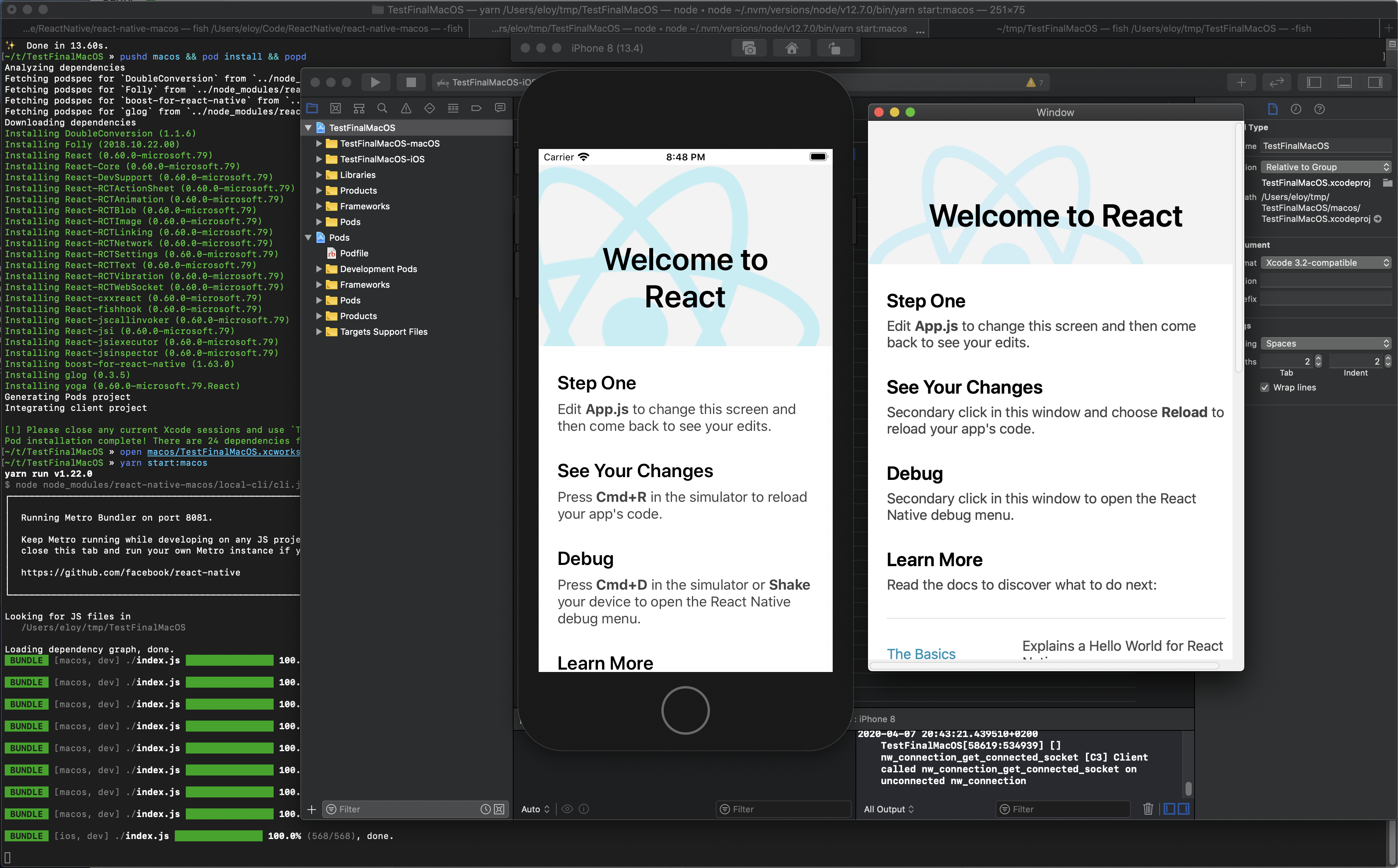Increment the Tab width stepper
Screen dimensions: 1398x868
click(1318, 358)
